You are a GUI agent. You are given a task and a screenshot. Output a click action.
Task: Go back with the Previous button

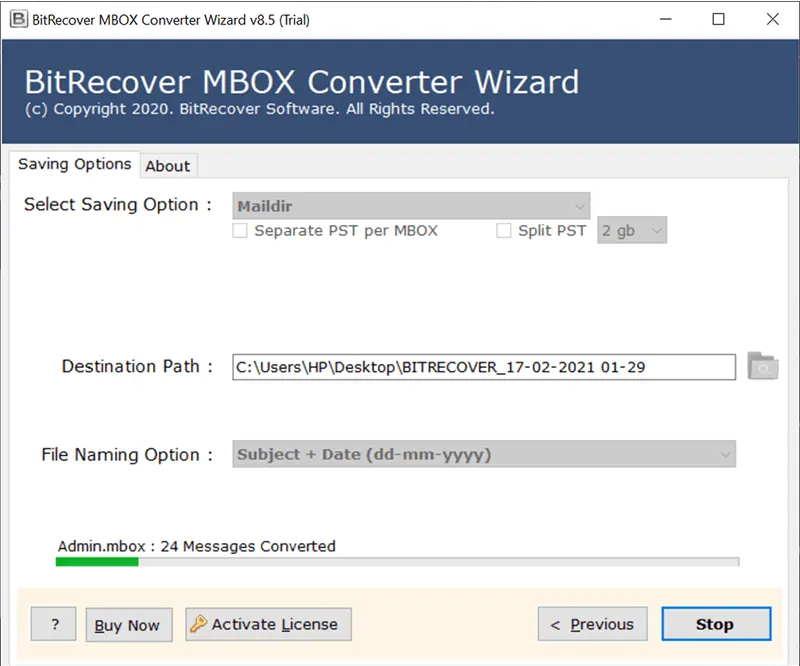[592, 624]
